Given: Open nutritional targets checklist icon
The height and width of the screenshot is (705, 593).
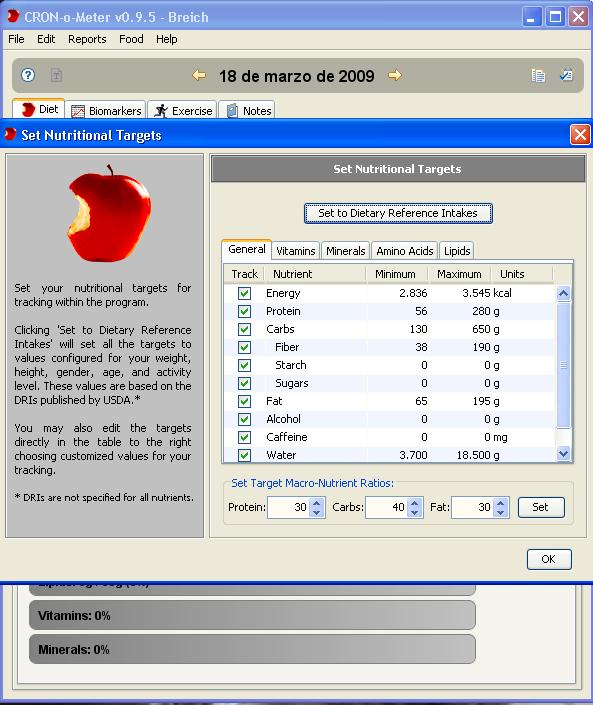Looking at the screenshot, I should [566, 75].
